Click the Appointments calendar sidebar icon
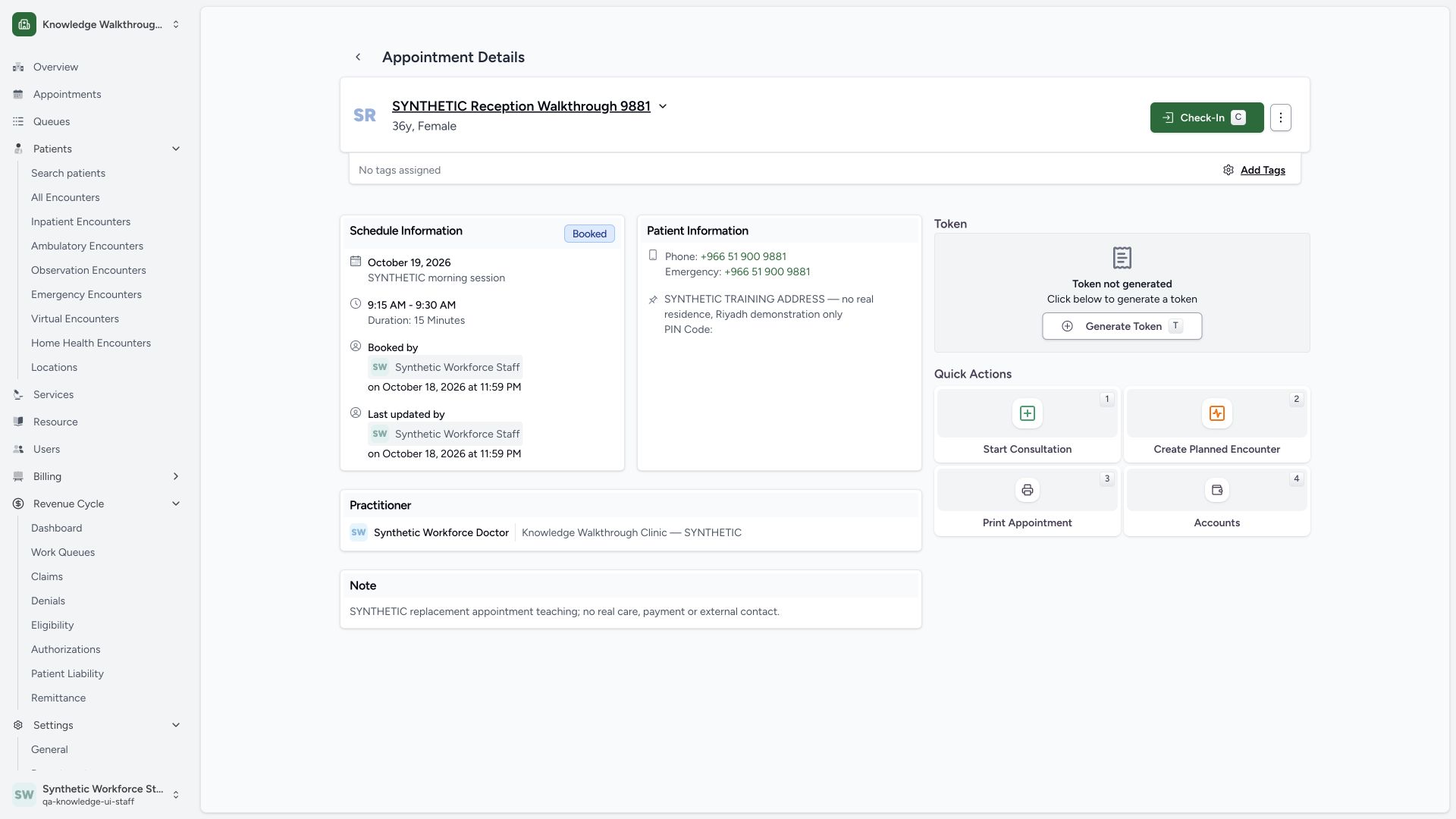 pos(18,94)
